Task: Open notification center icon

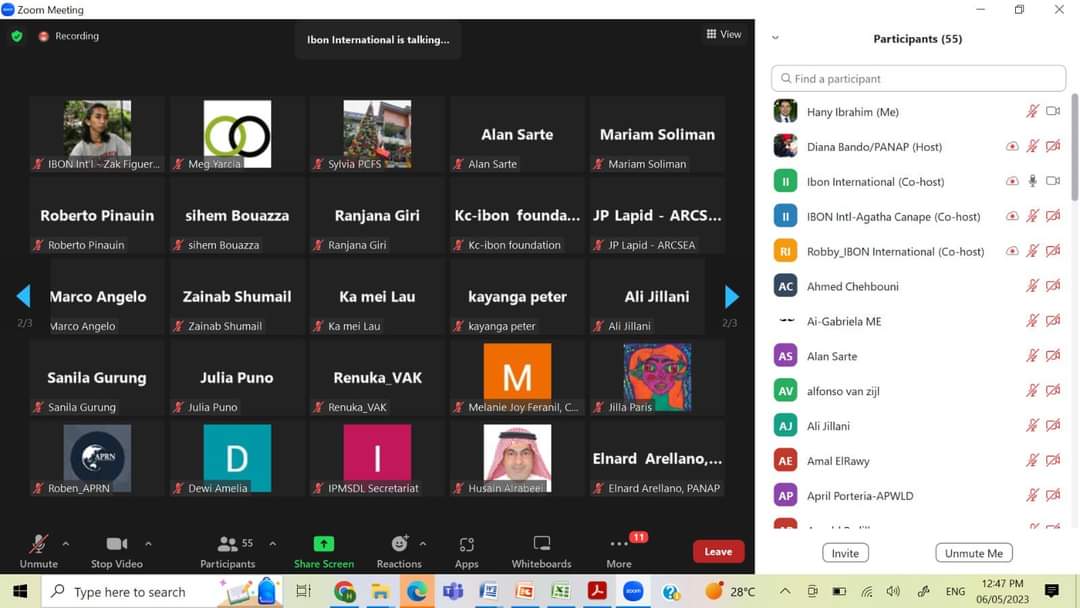Action: pyautogui.click(x=1052, y=591)
